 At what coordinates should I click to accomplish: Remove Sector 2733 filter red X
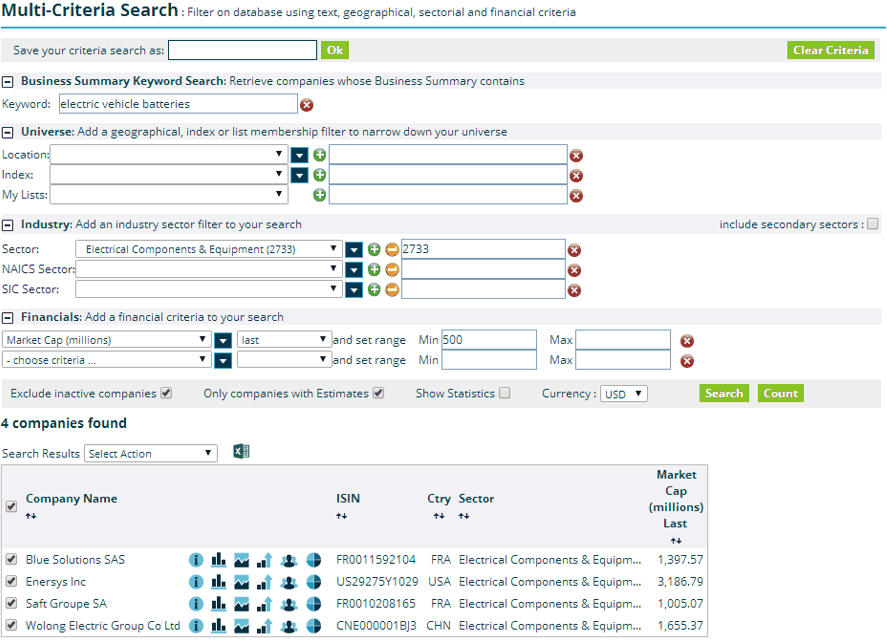574,250
